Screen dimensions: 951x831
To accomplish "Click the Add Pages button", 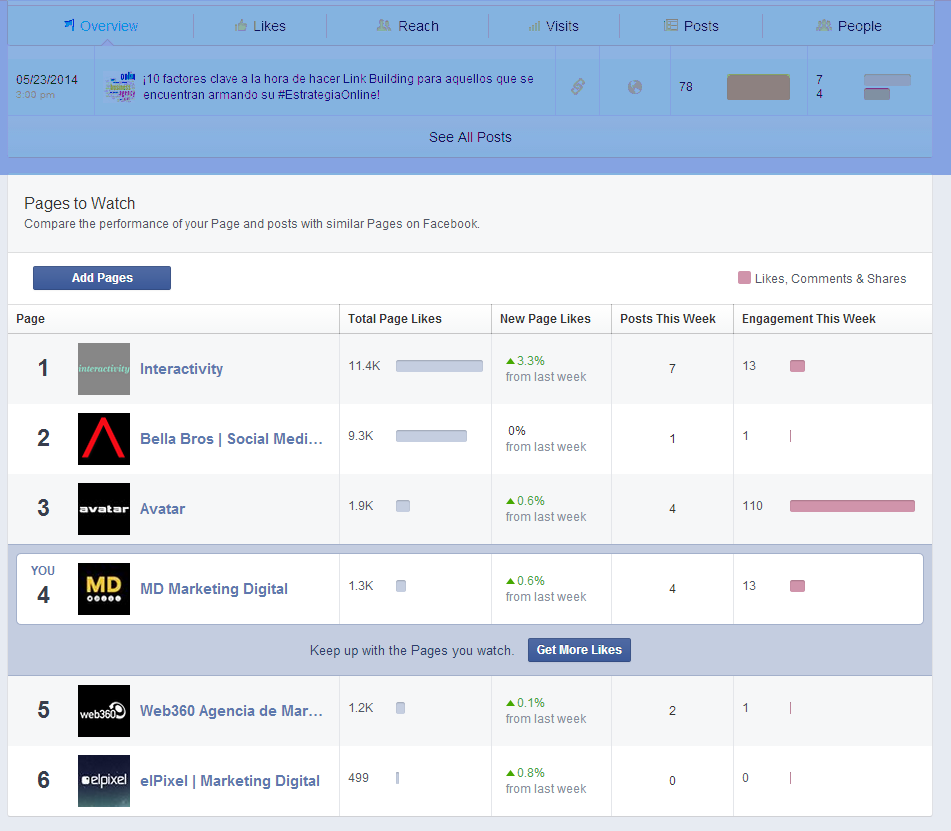I will coord(102,278).
